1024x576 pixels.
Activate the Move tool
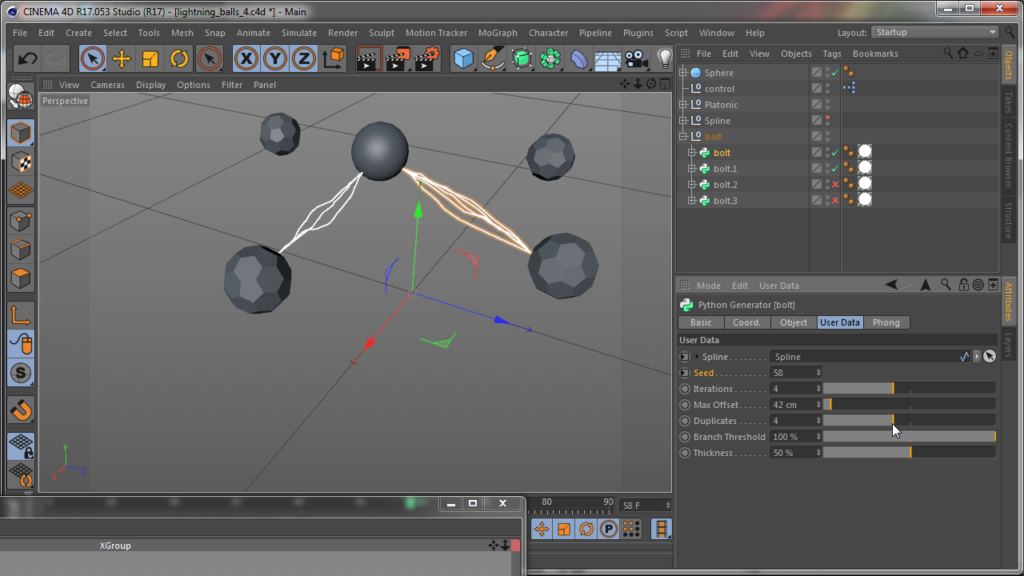121,59
